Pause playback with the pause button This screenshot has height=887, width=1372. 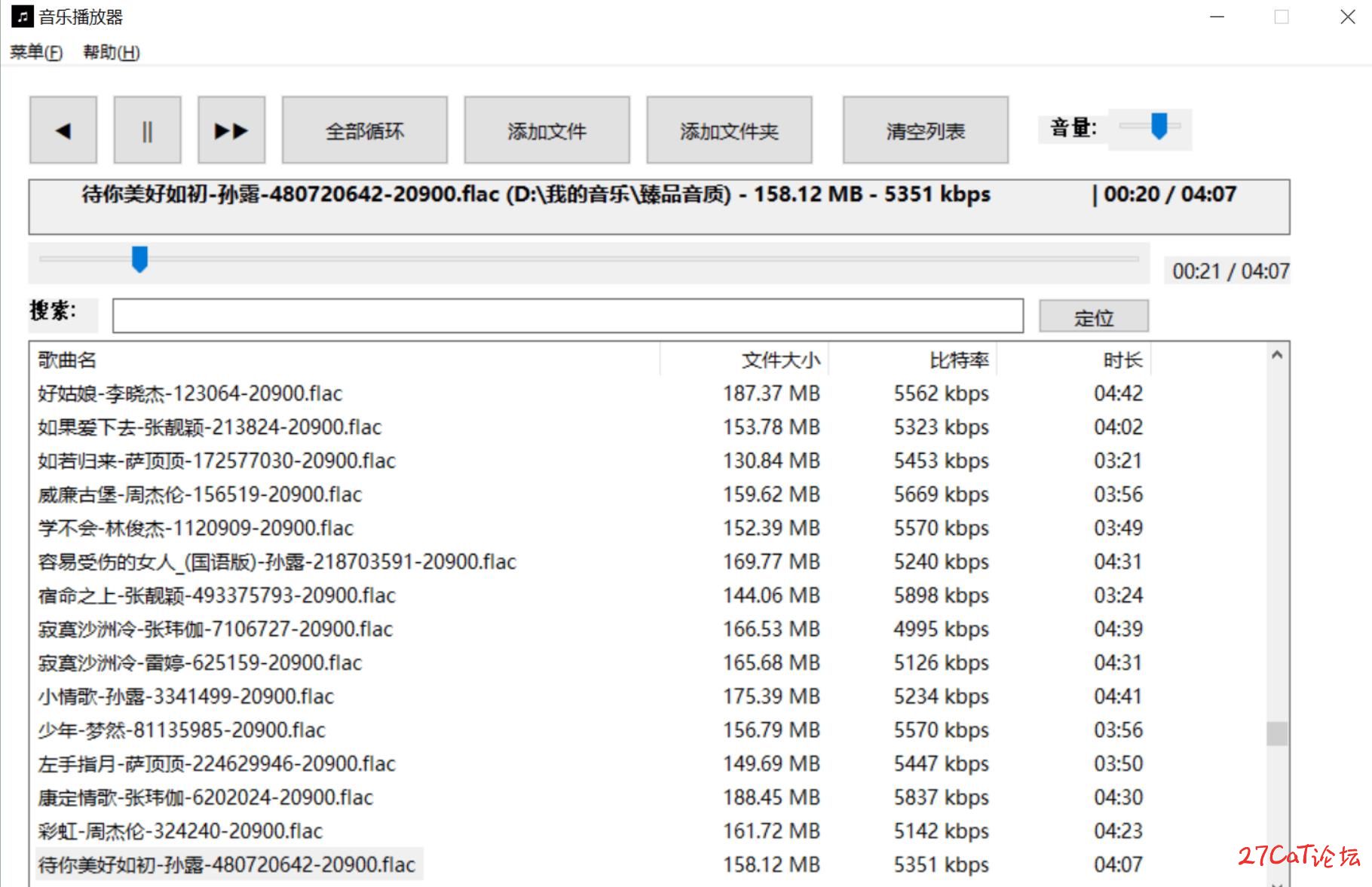click(147, 130)
